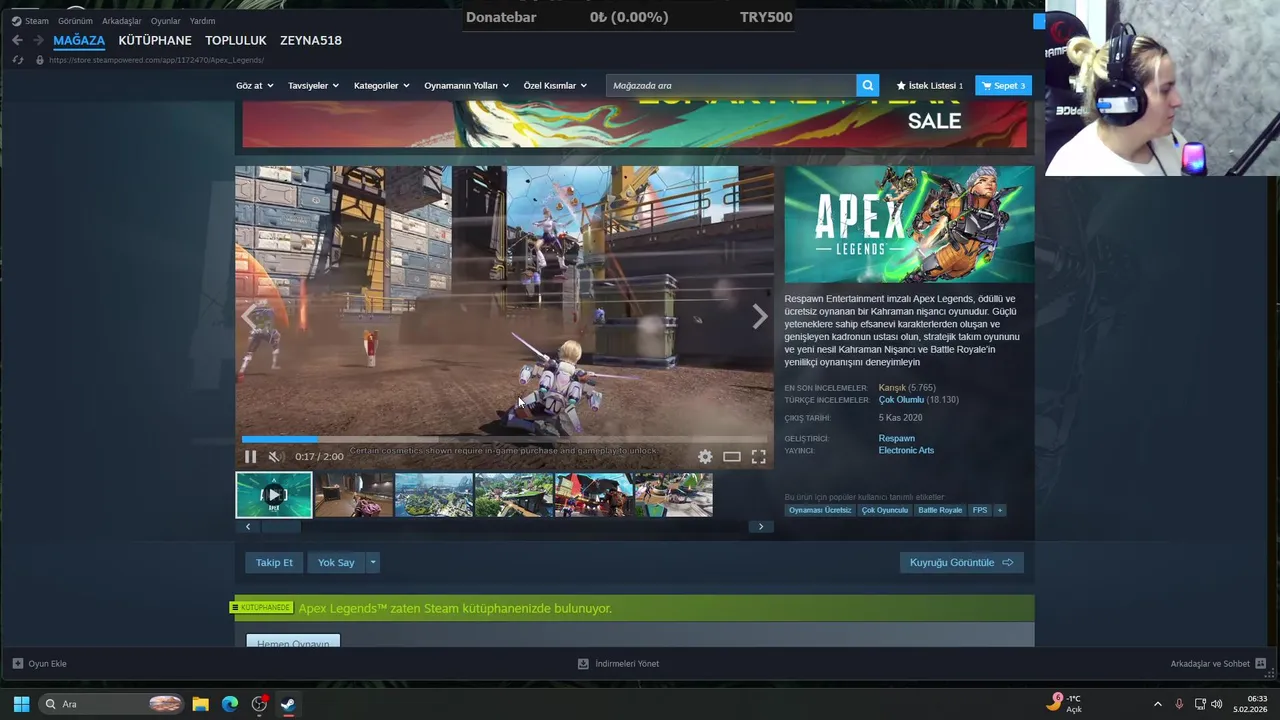Select the first trailer video thumbnail
Image resolution: width=1280 pixels, height=720 pixels.
(x=274, y=495)
